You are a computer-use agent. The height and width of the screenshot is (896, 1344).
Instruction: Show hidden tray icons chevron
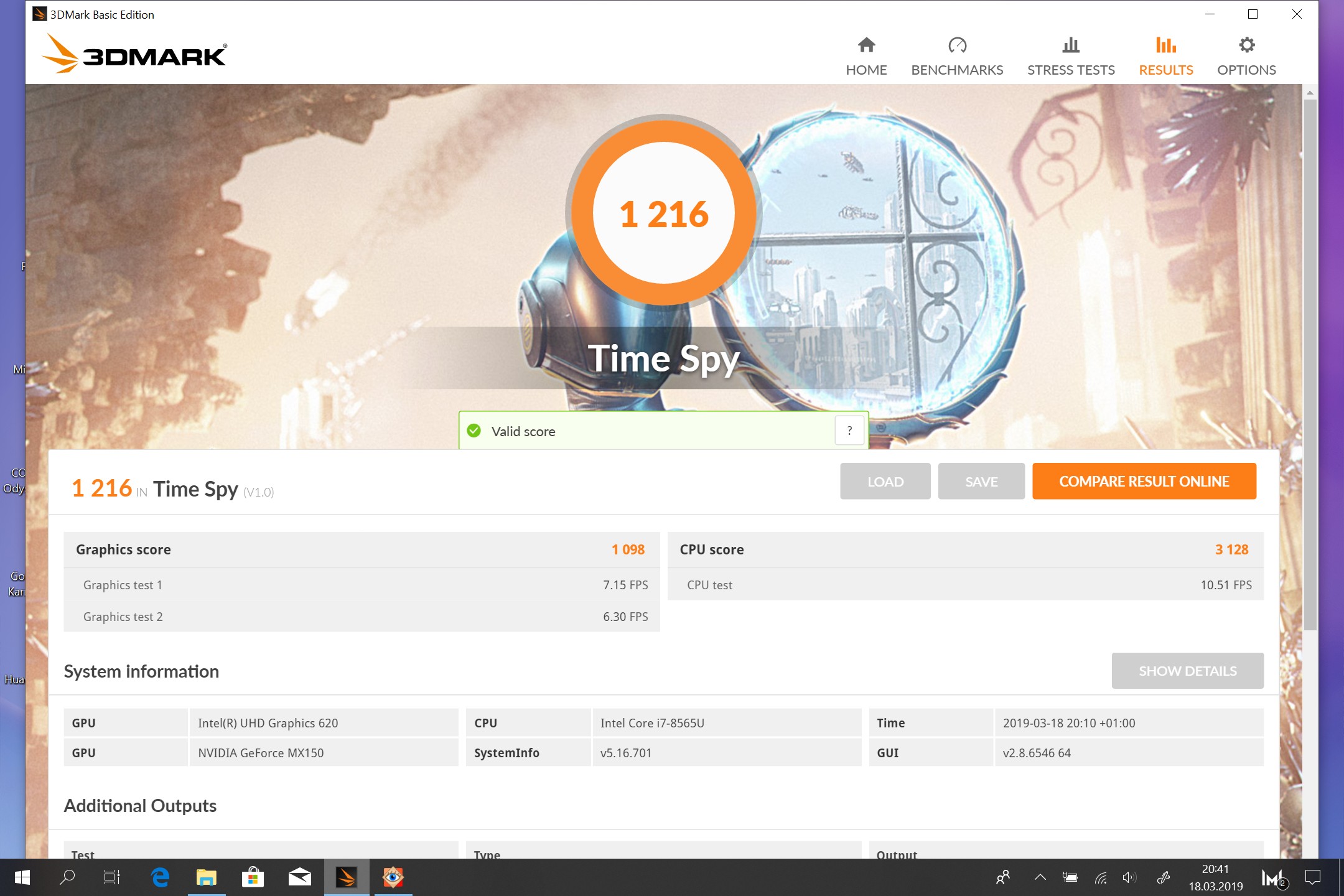pos(1040,877)
